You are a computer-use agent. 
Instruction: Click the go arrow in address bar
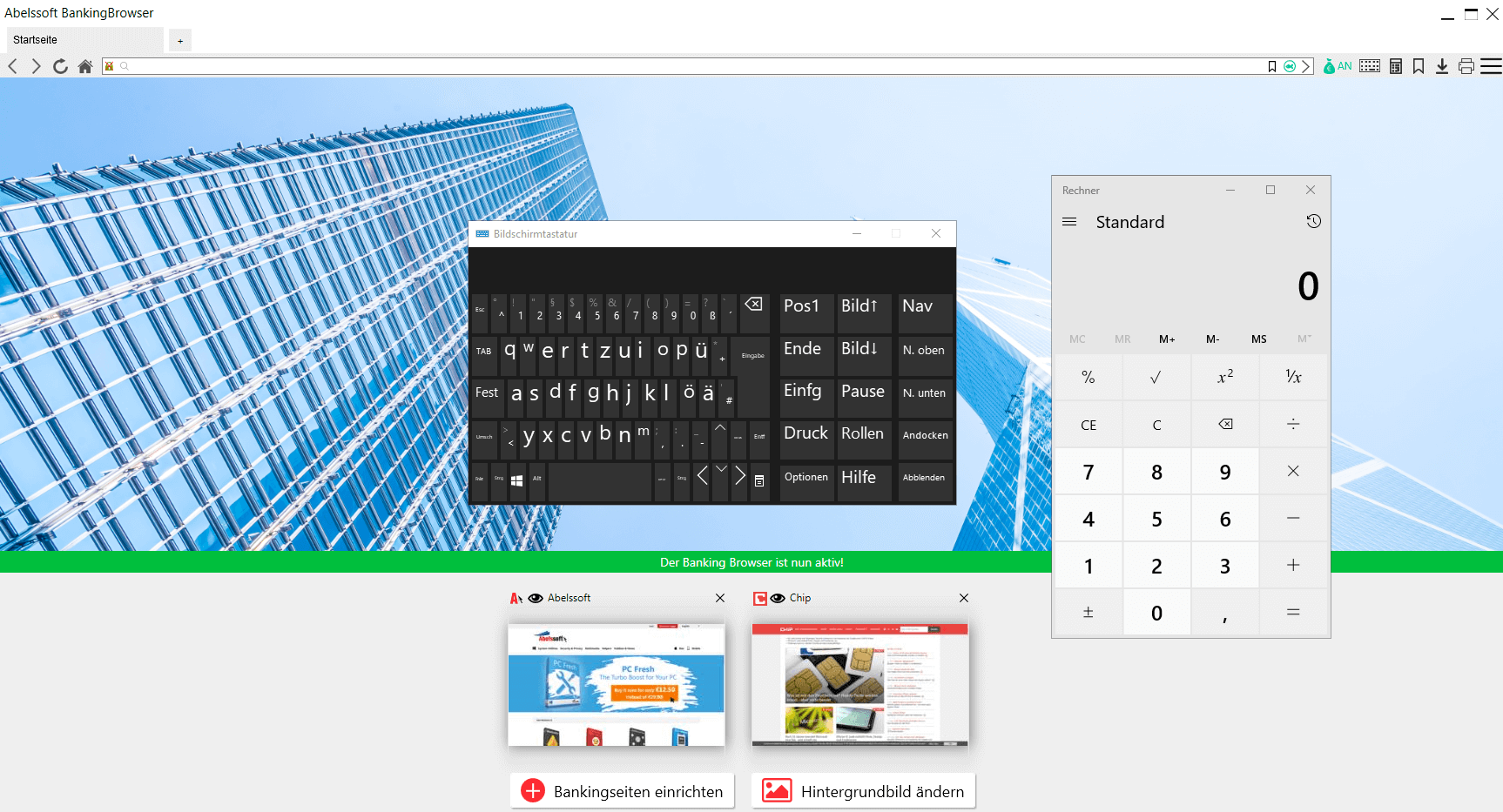1306,66
